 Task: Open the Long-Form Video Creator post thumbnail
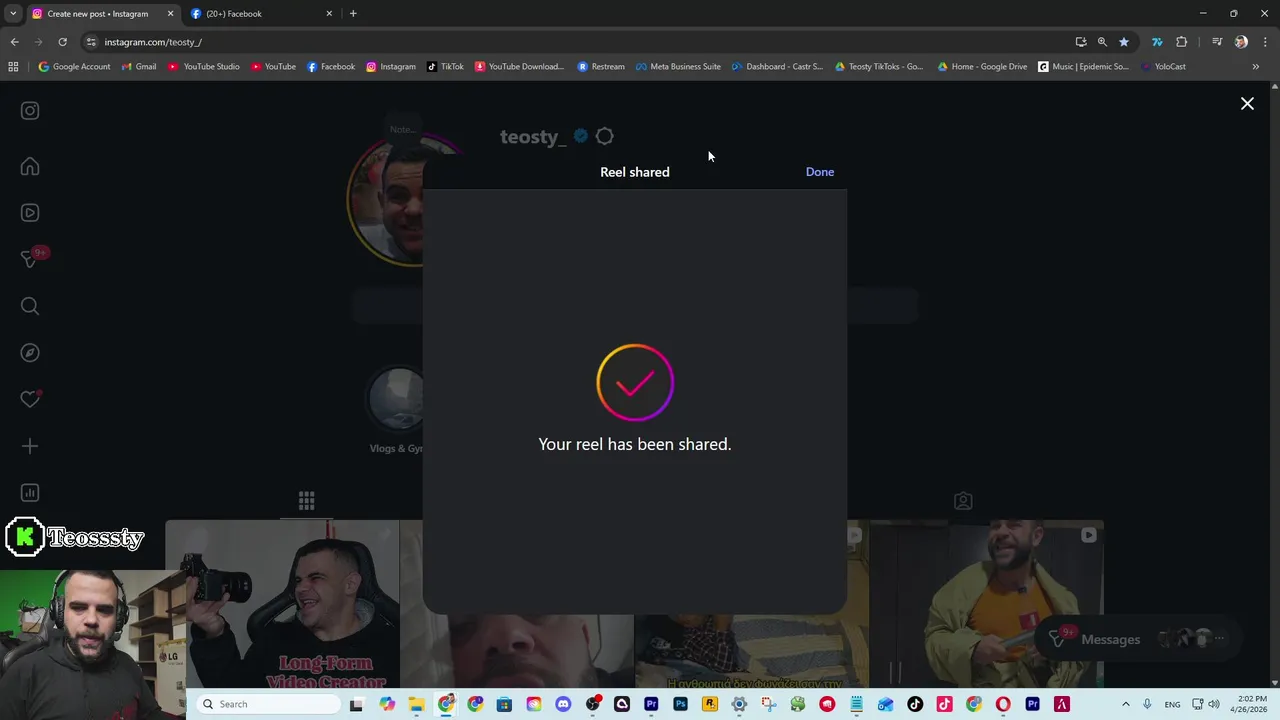[x=283, y=604]
